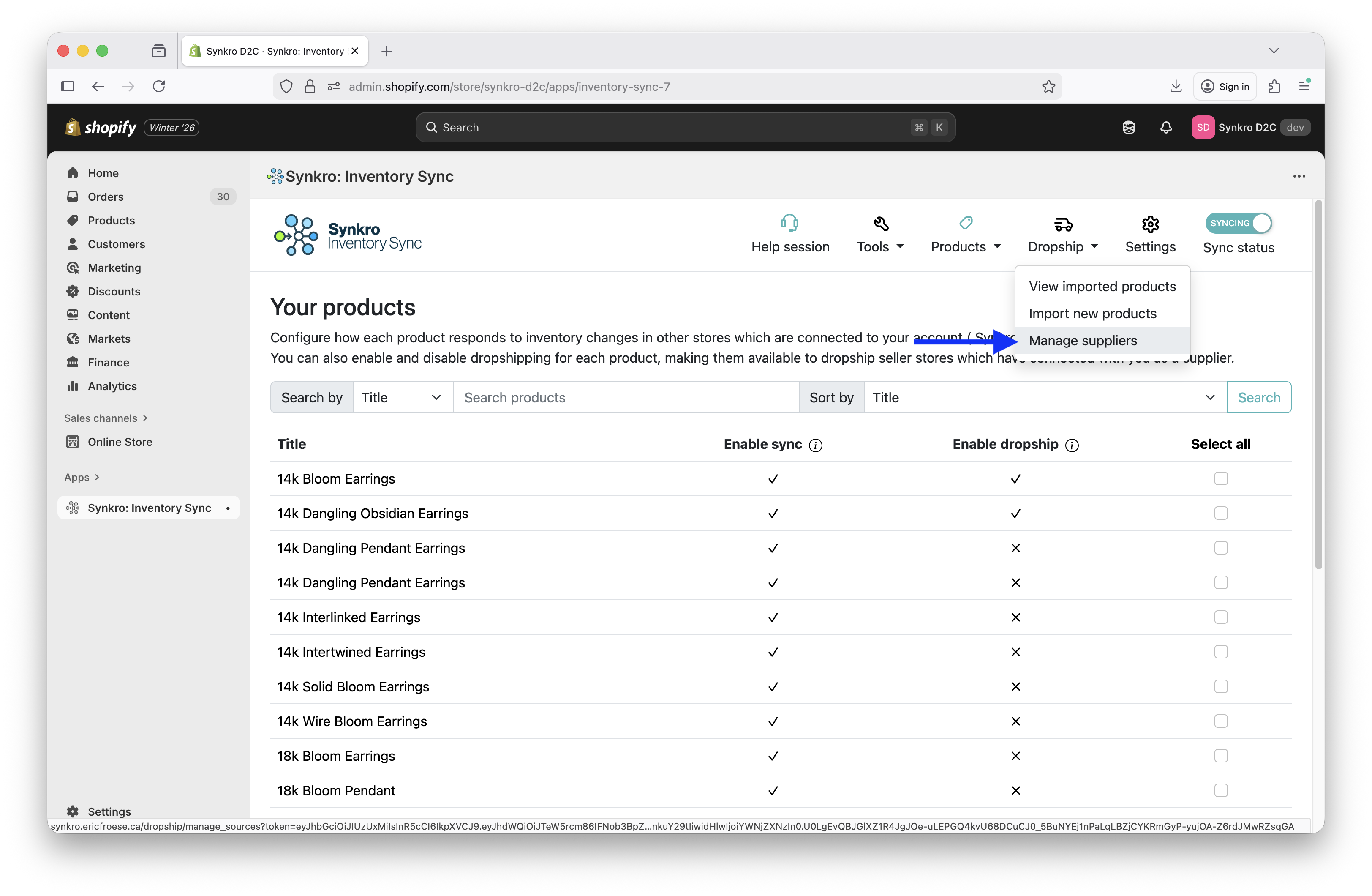1372x896 pixels.
Task: Check the 18k Bloom Pendant row checkbox
Action: (1221, 790)
